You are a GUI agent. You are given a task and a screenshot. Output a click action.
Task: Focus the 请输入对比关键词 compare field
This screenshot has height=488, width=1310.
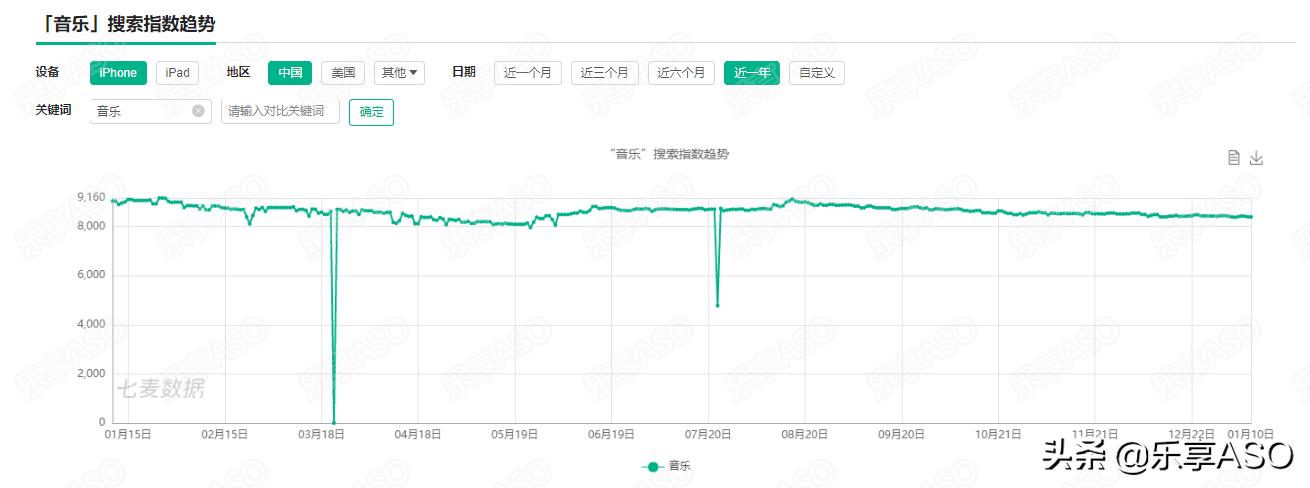coord(280,111)
